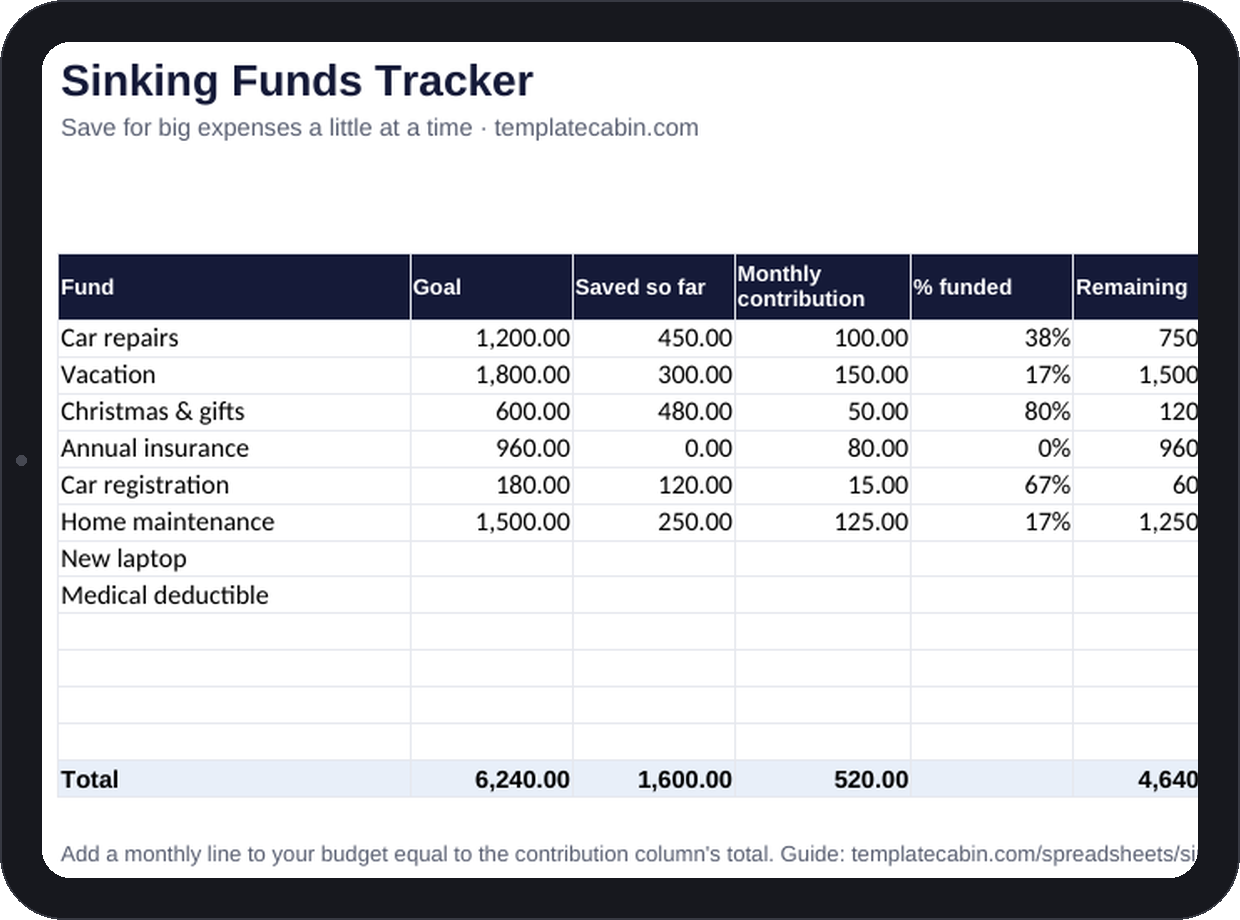This screenshot has width=1240, height=920.
Task: Click the Car repairs fund cell
Action: [235, 338]
